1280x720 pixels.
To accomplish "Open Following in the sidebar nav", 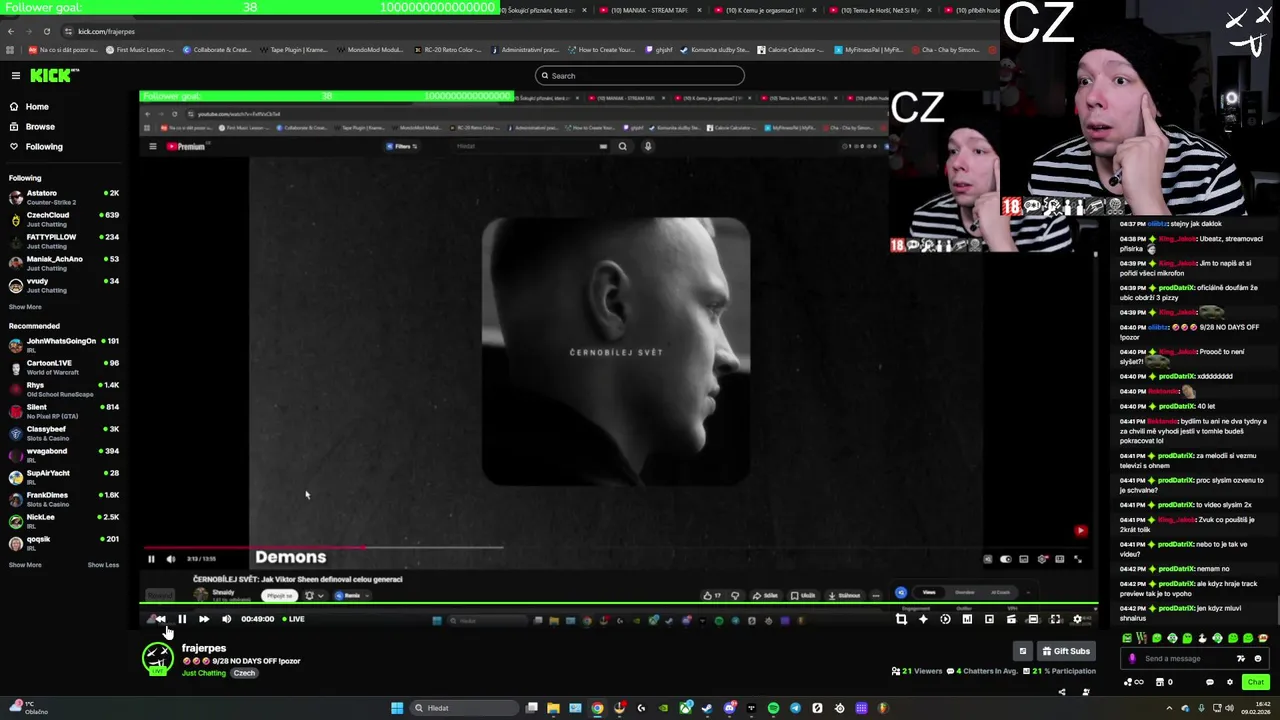I will point(44,146).
